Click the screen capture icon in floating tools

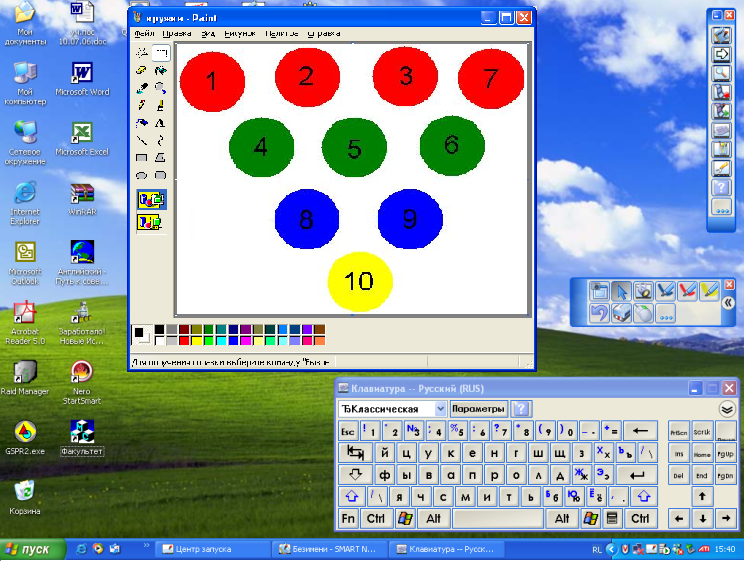599,290
